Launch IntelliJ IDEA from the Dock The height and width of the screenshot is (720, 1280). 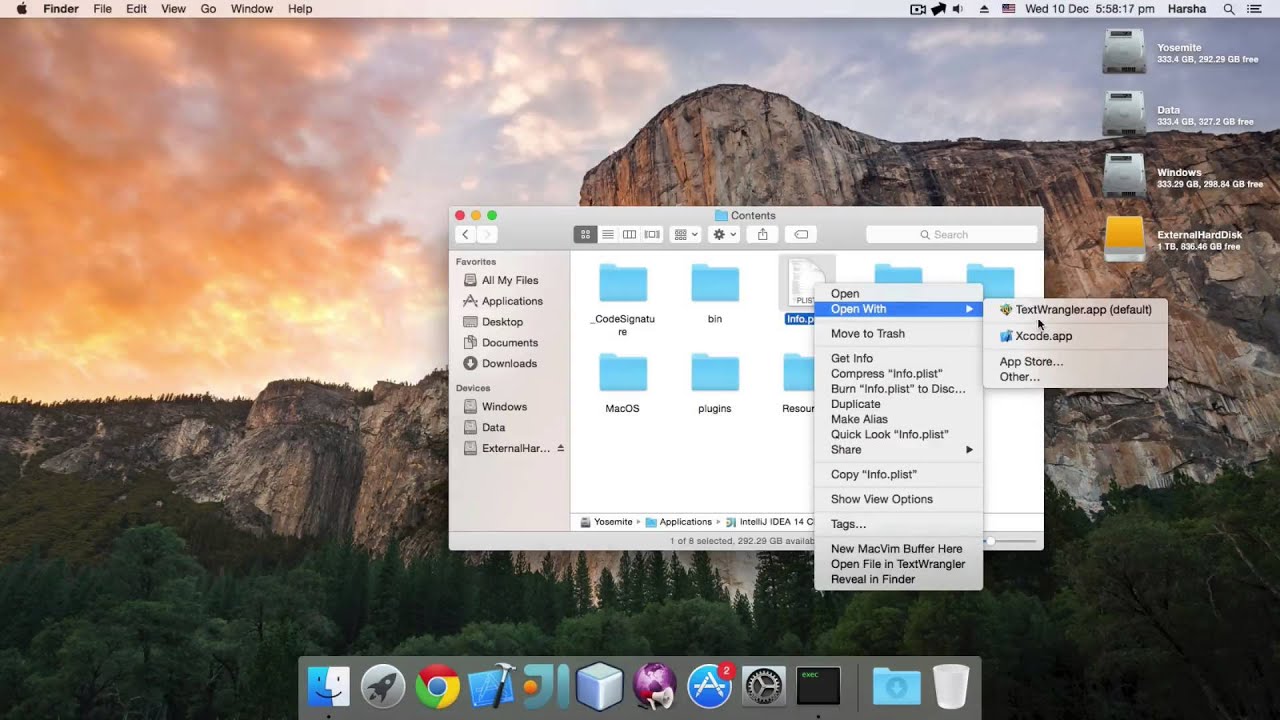(x=545, y=687)
